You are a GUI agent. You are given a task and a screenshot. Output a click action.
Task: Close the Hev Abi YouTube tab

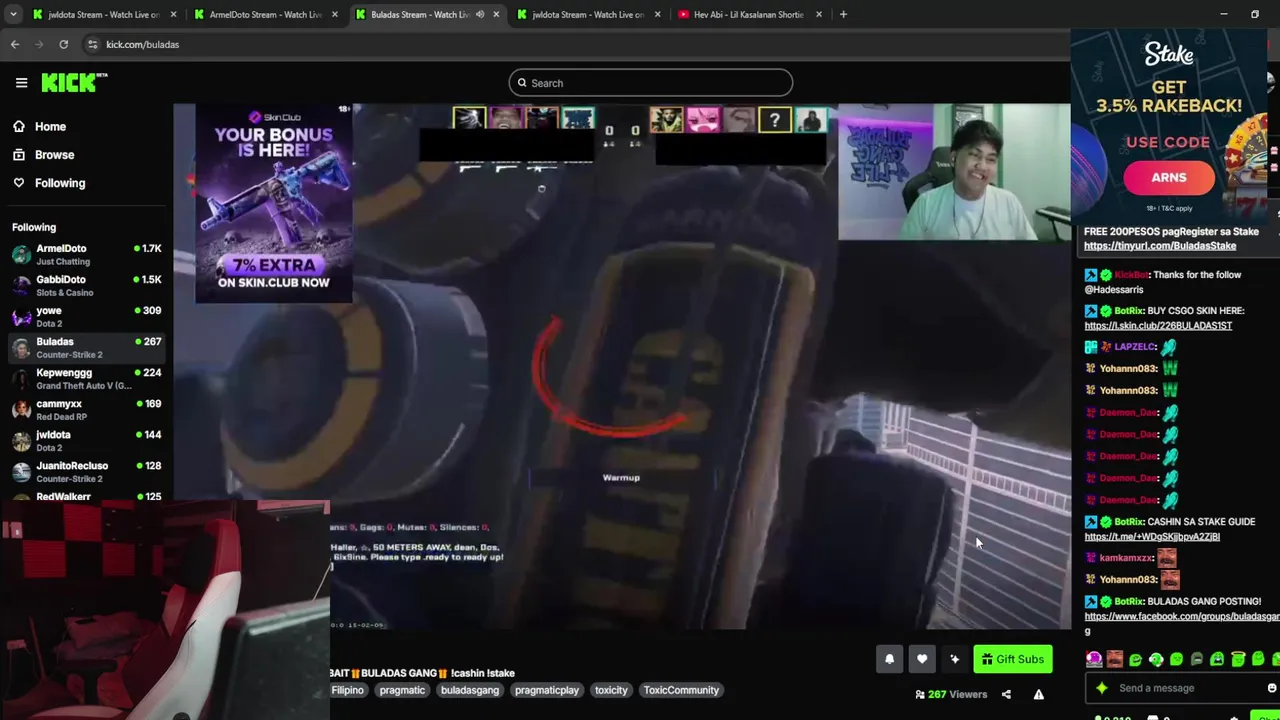click(819, 15)
